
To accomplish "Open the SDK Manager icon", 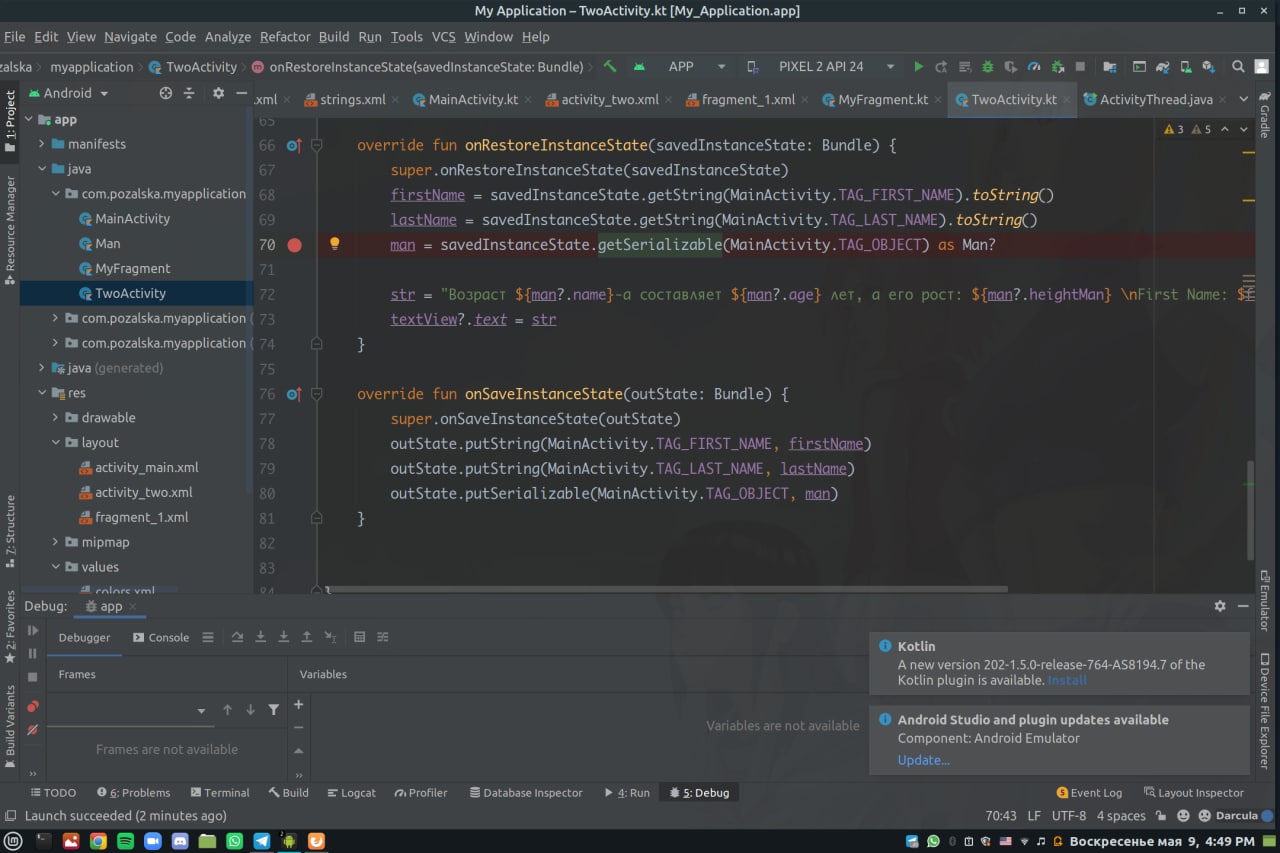I will (1209, 67).
